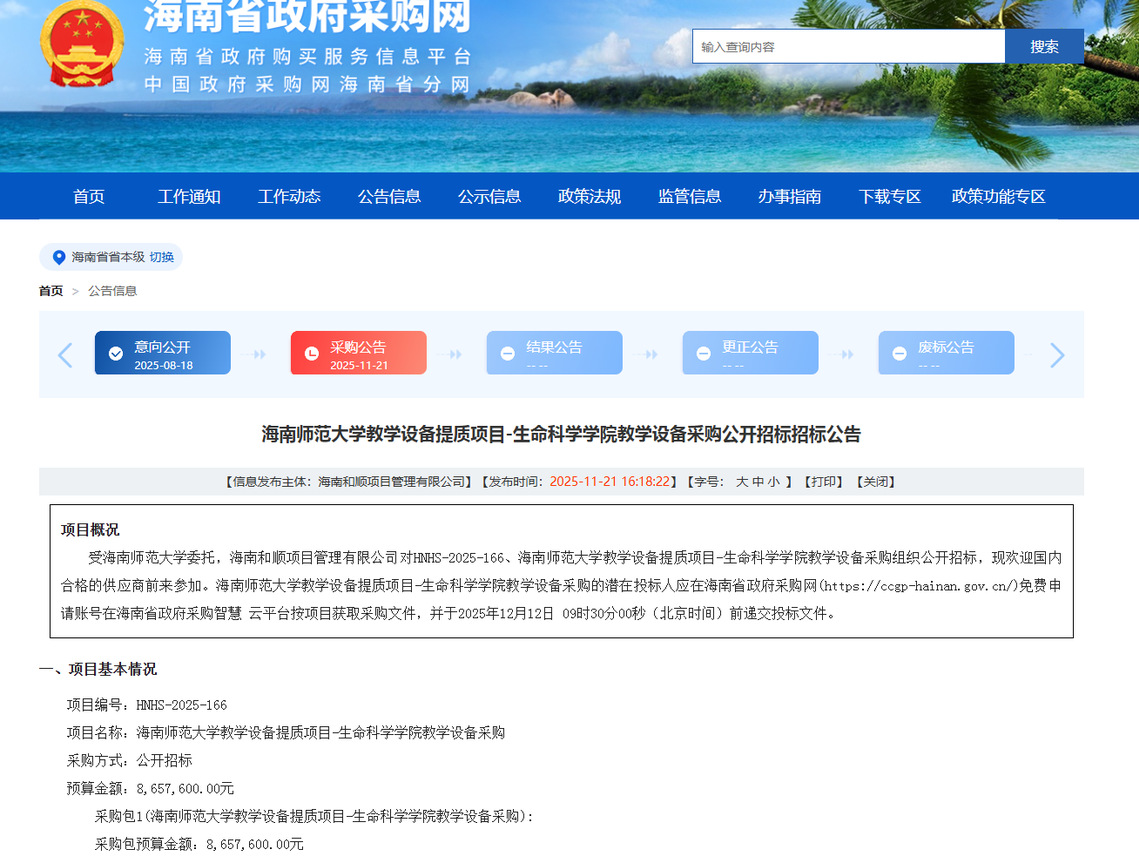Select large font size 大
Screen dimensions: 1139x863
tap(742, 482)
